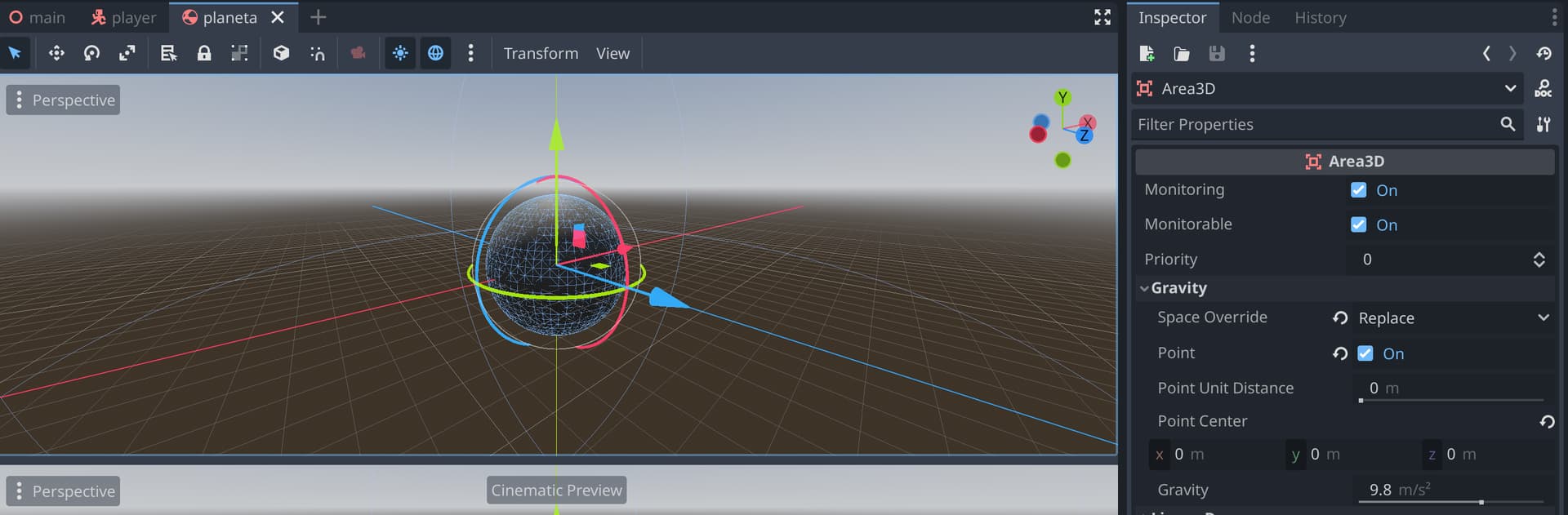This screenshot has height=515, width=1568.
Task: Open the Transform menu
Action: (x=541, y=53)
